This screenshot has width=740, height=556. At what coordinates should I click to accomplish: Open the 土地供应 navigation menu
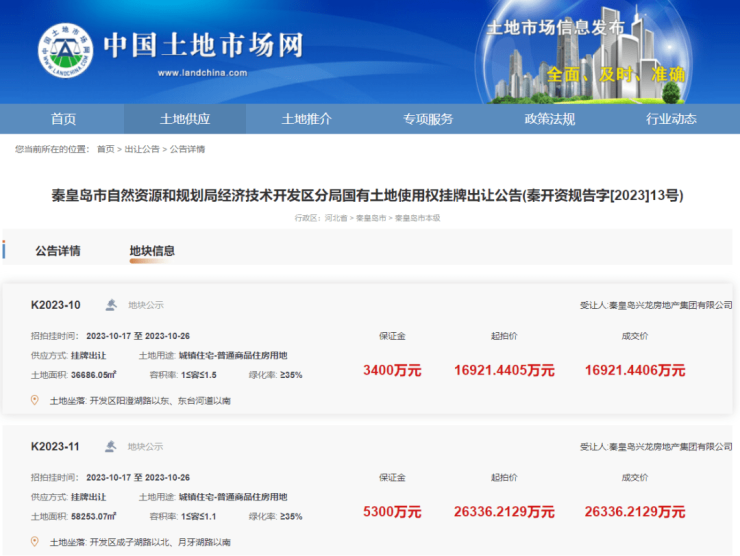(185, 119)
